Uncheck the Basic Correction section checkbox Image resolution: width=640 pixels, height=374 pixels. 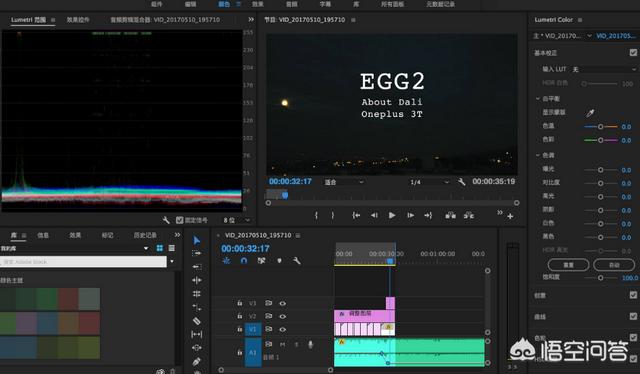633,53
